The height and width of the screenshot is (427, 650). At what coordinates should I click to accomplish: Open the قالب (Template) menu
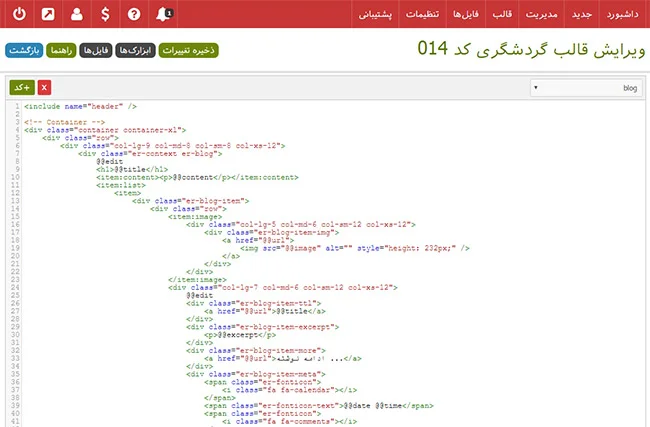coord(503,14)
